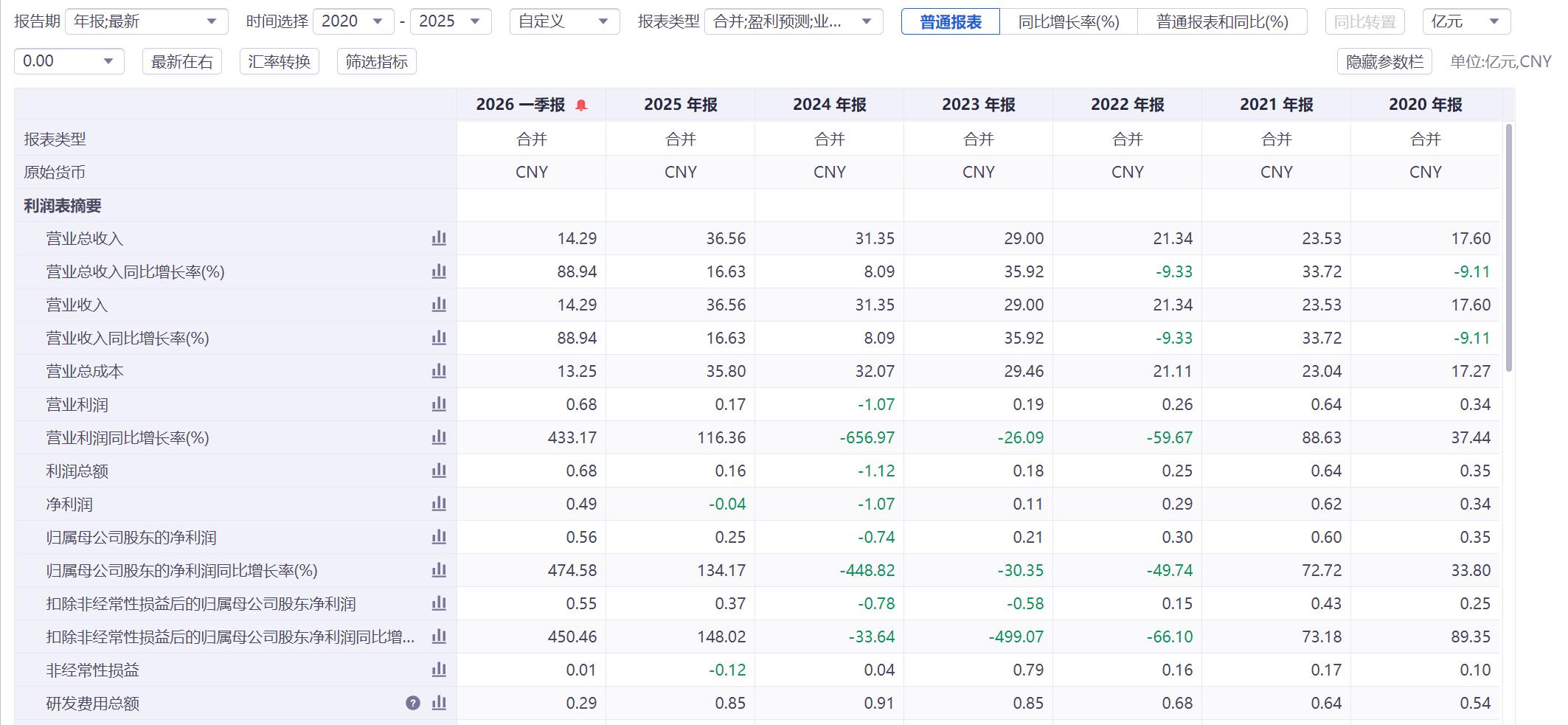Open chart icon for 营业总成本 row
1568x725 pixels.
[x=439, y=371]
